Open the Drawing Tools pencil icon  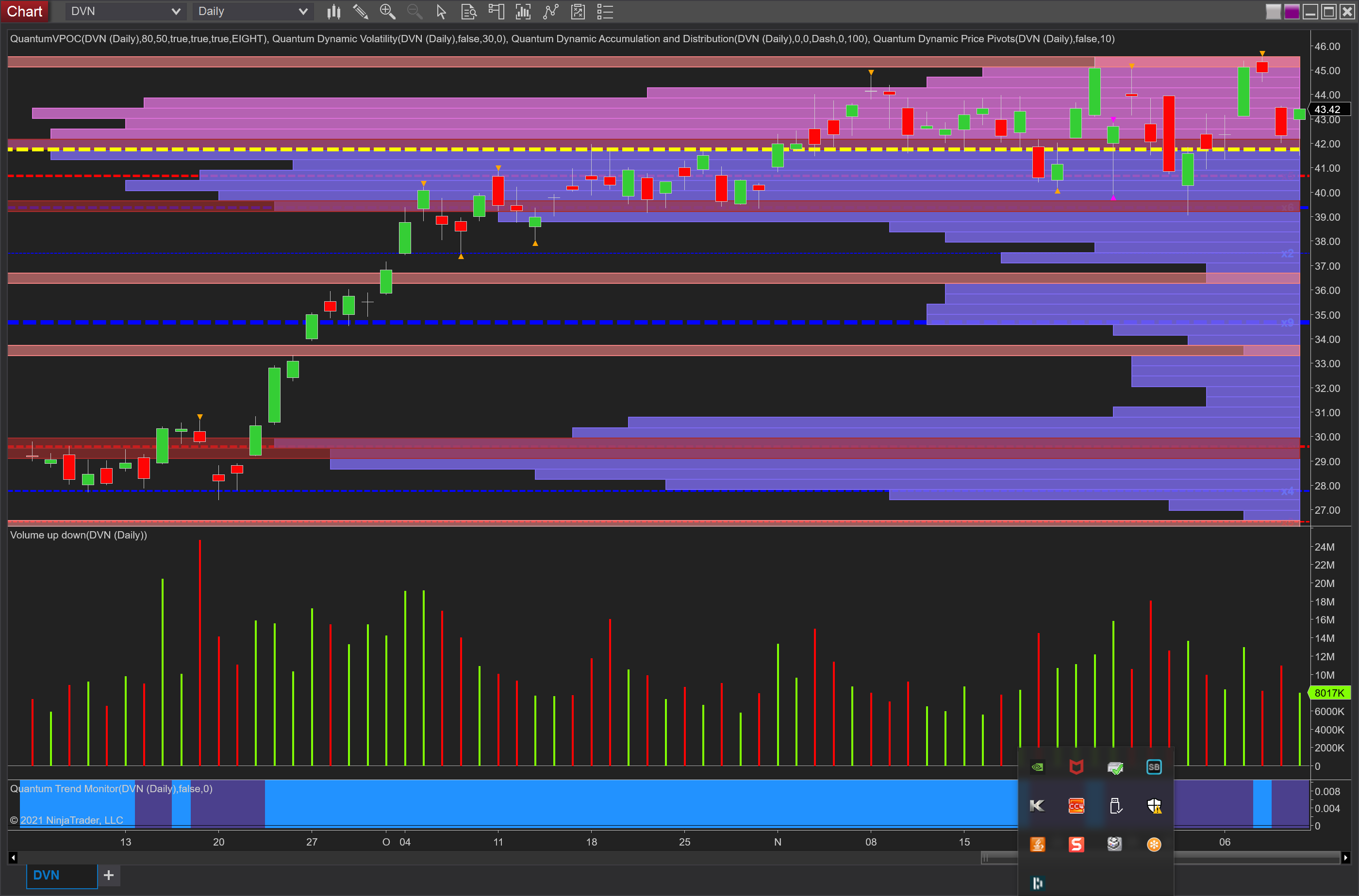pos(360,12)
